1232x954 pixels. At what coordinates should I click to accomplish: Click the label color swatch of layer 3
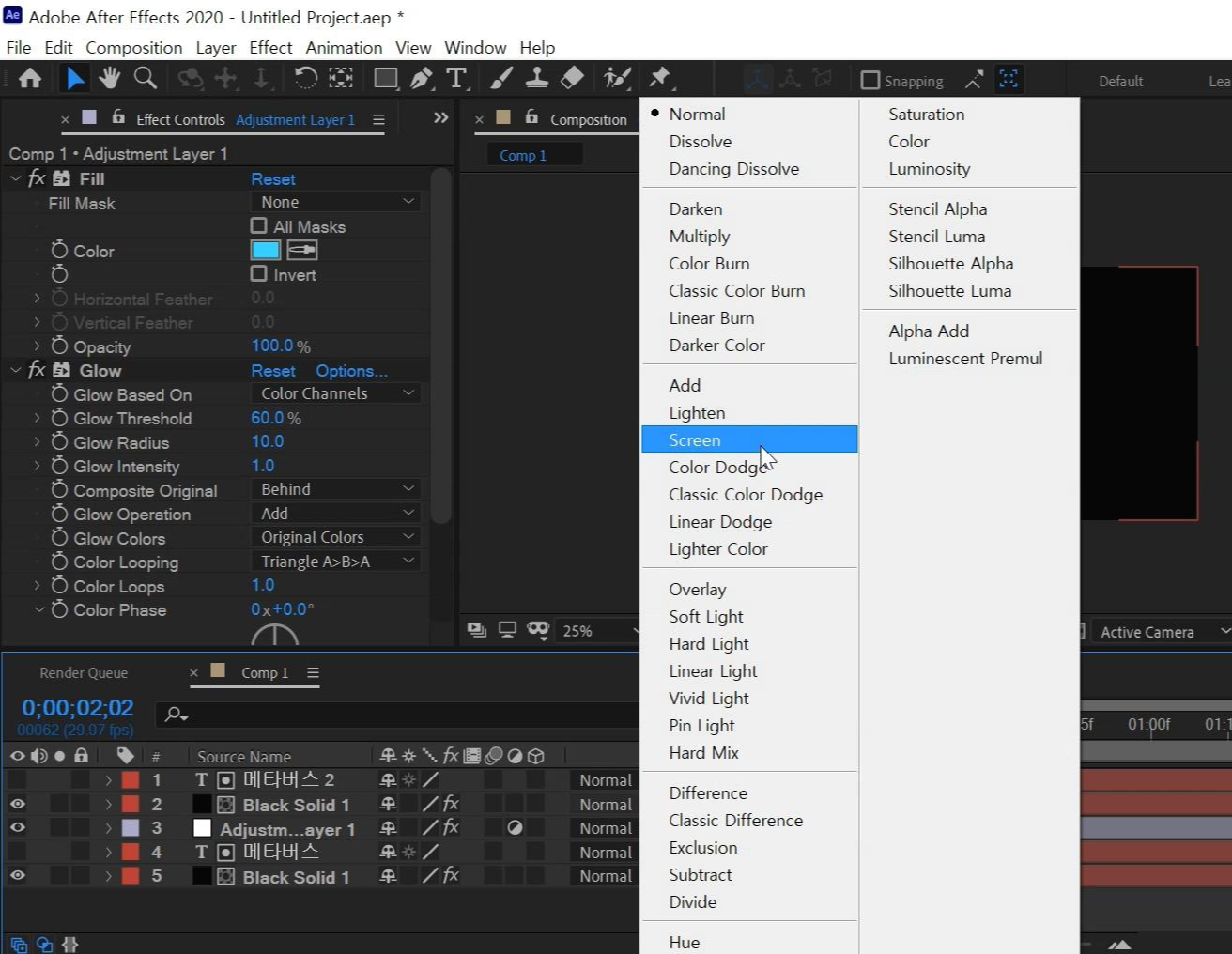coord(131,827)
